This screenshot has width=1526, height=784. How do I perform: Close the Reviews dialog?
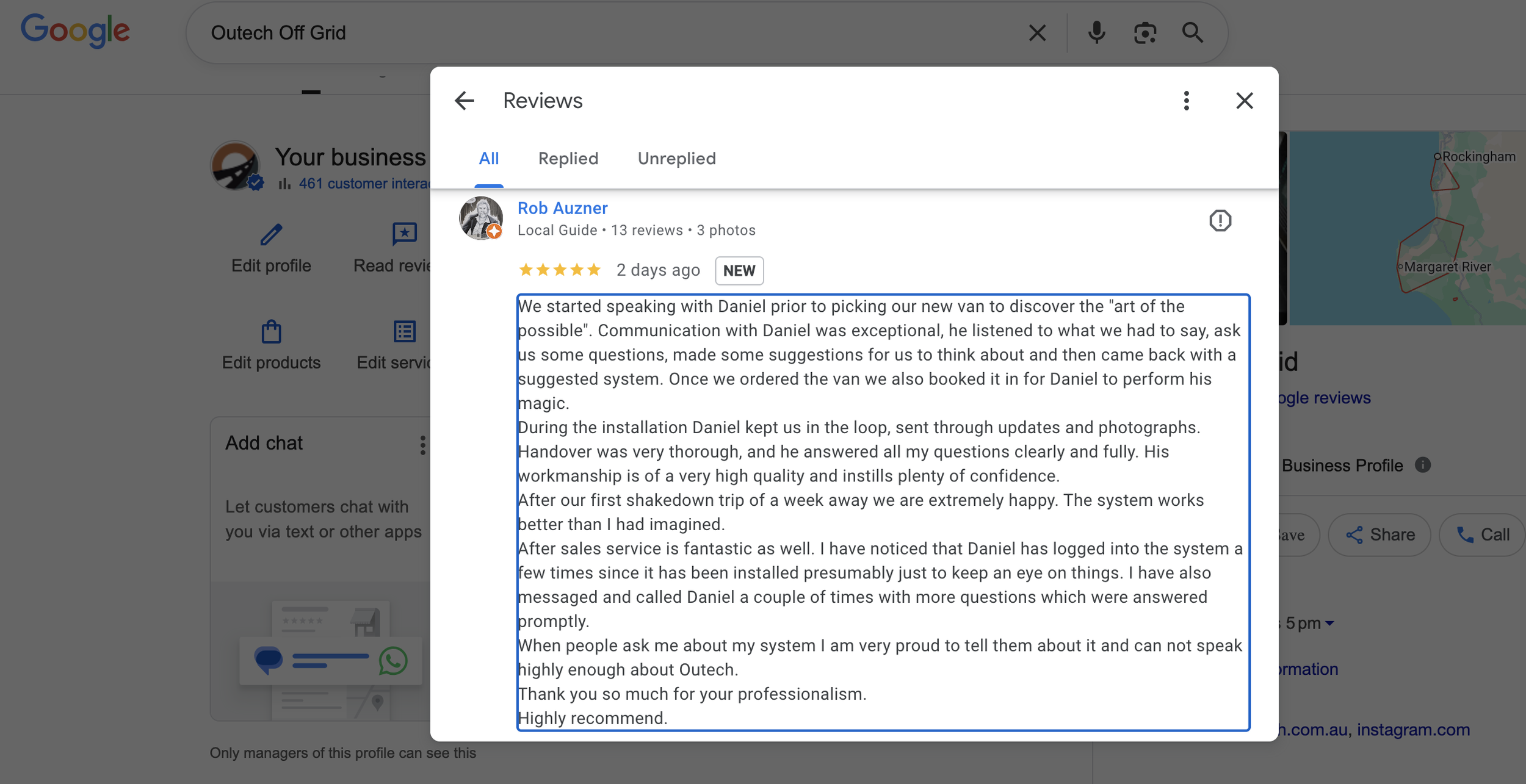(1244, 101)
